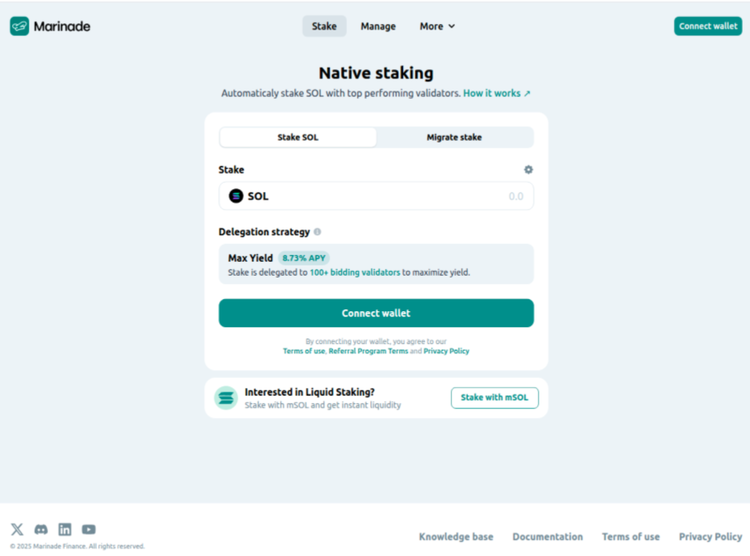Image resolution: width=750 pixels, height=556 pixels.
Task: Click the Delegation strategy info icon
Action: [318, 232]
